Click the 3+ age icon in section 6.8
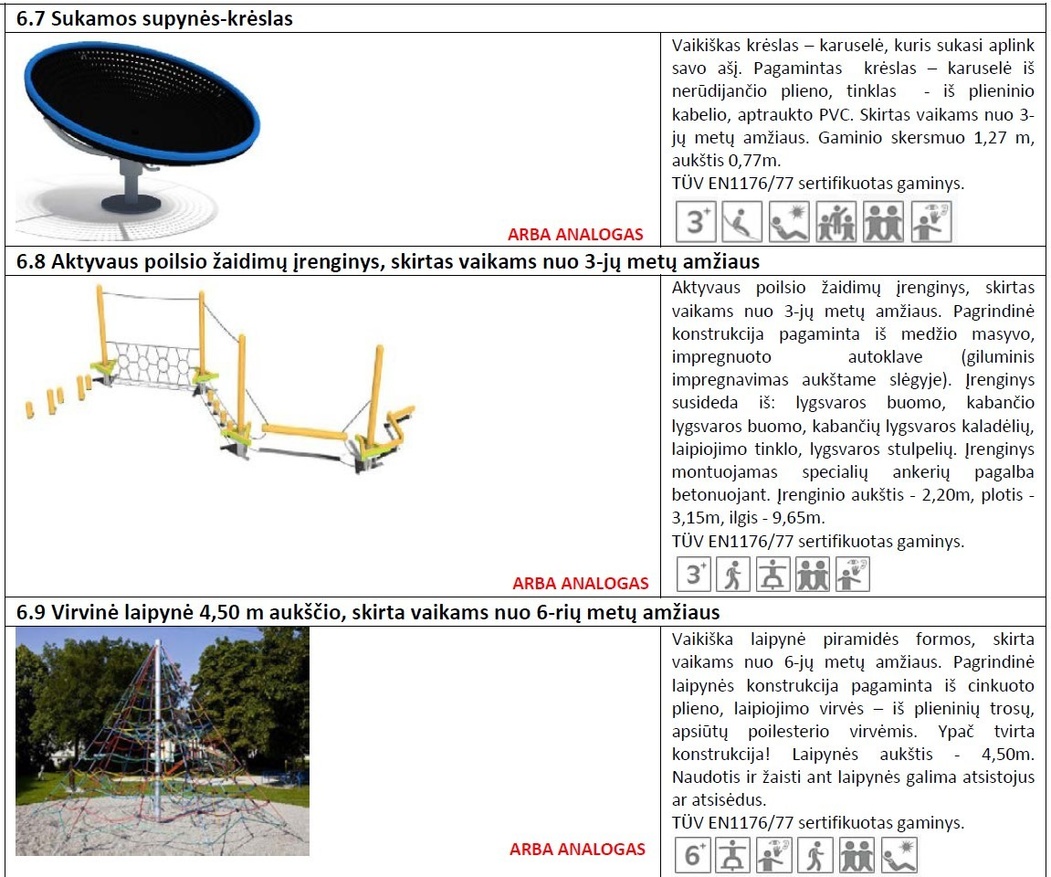This screenshot has width=1051, height=877. [x=696, y=574]
